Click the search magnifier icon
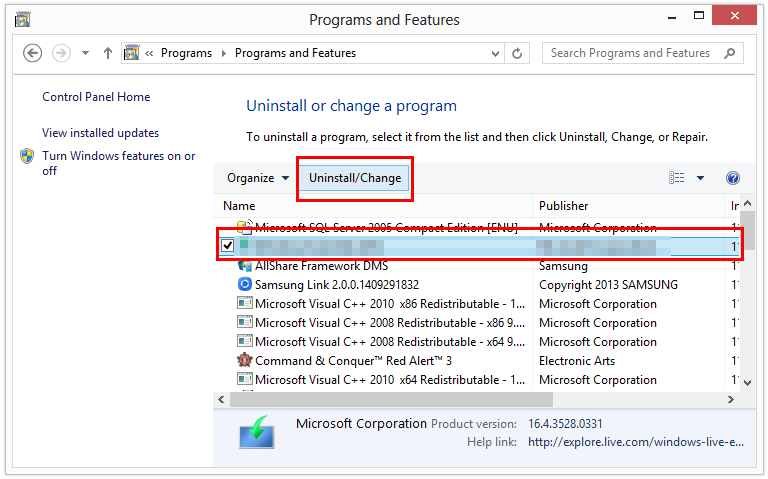Image resolution: width=768 pixels, height=479 pixels. coord(729,53)
